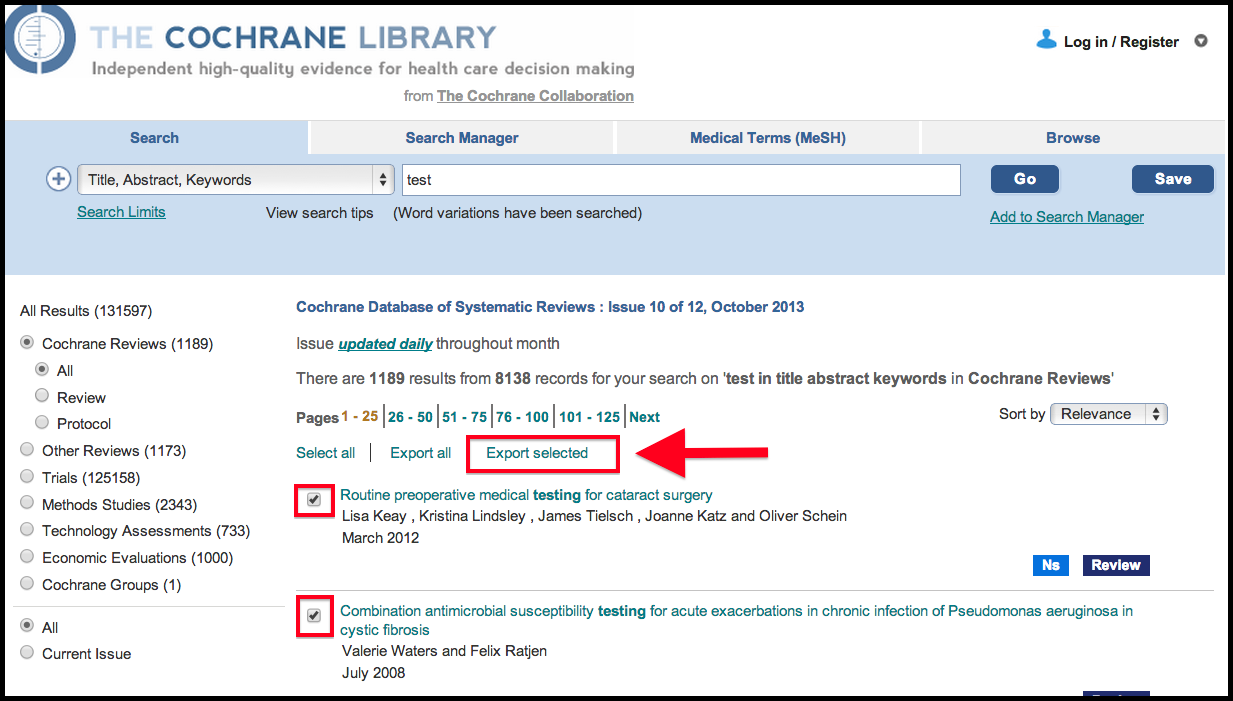Select the Current Issue radio button
The height and width of the screenshot is (701, 1233).
click(27, 653)
